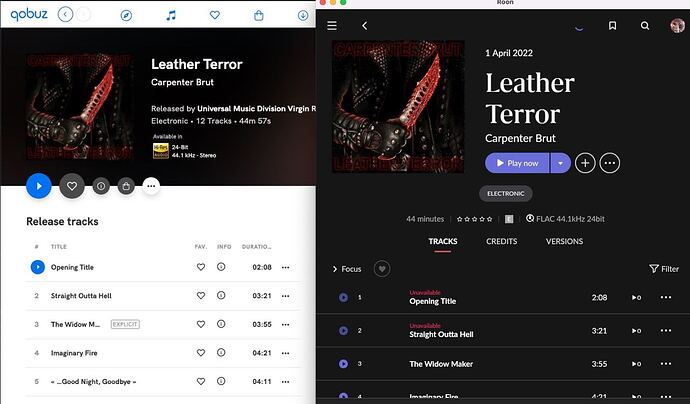Switch to the VERSIONS tab in Roon

[x=564, y=242]
